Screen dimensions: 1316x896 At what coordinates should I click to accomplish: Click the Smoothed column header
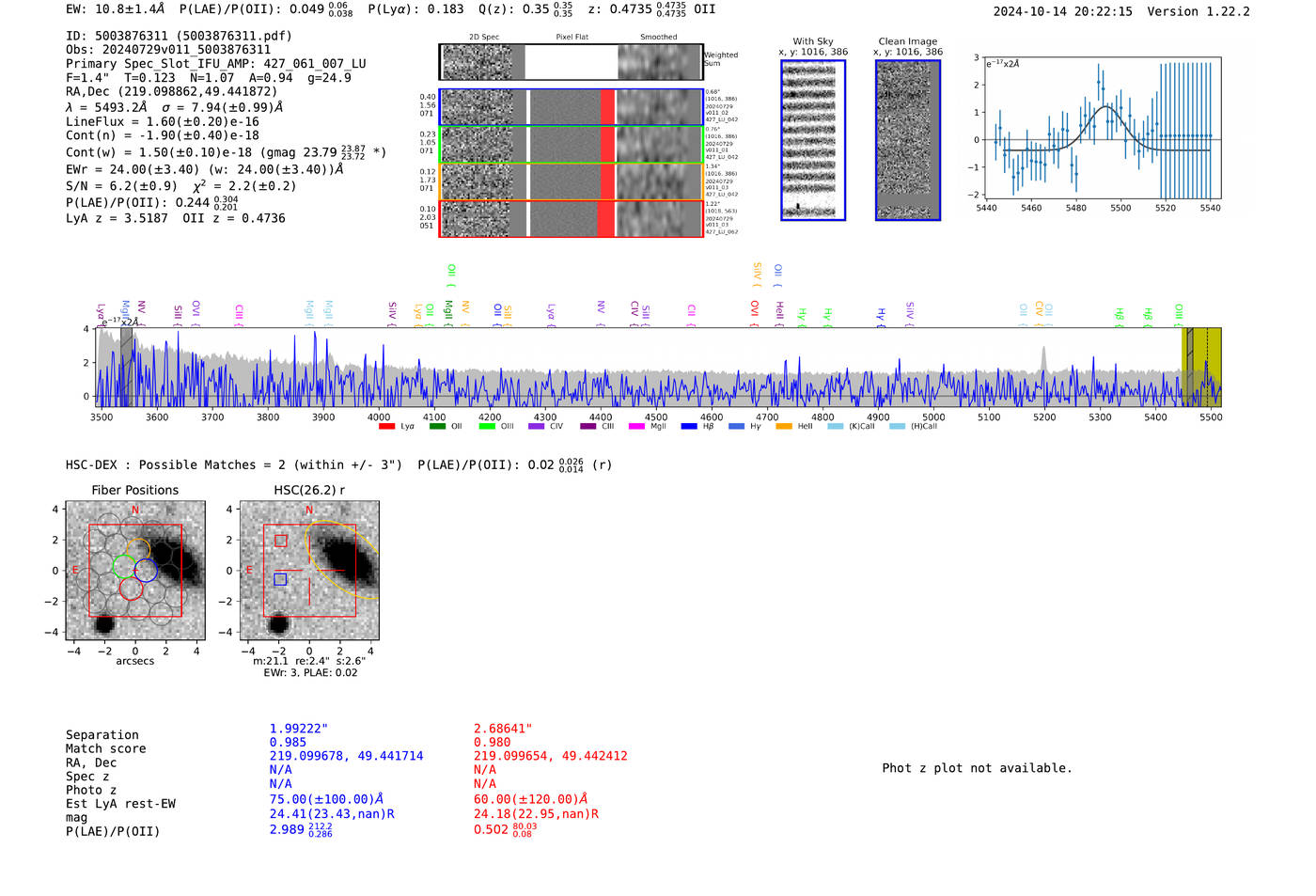(x=658, y=38)
